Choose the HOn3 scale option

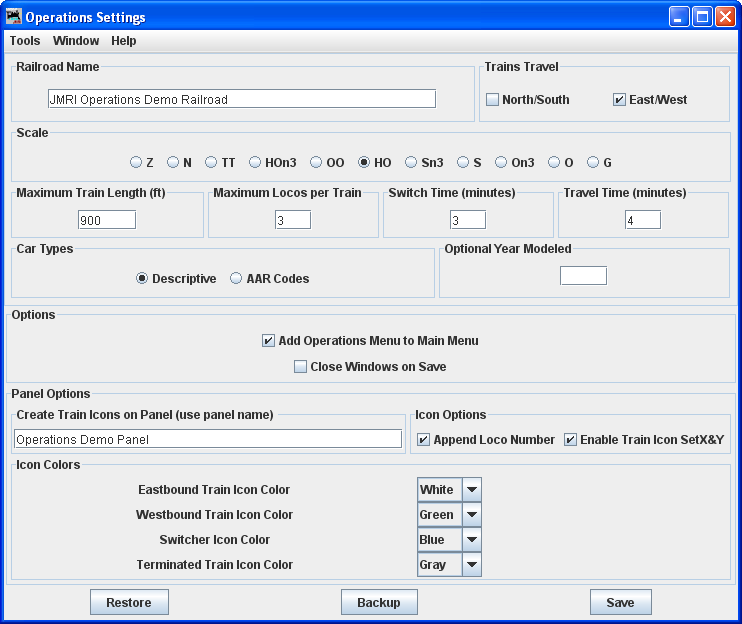click(x=255, y=162)
